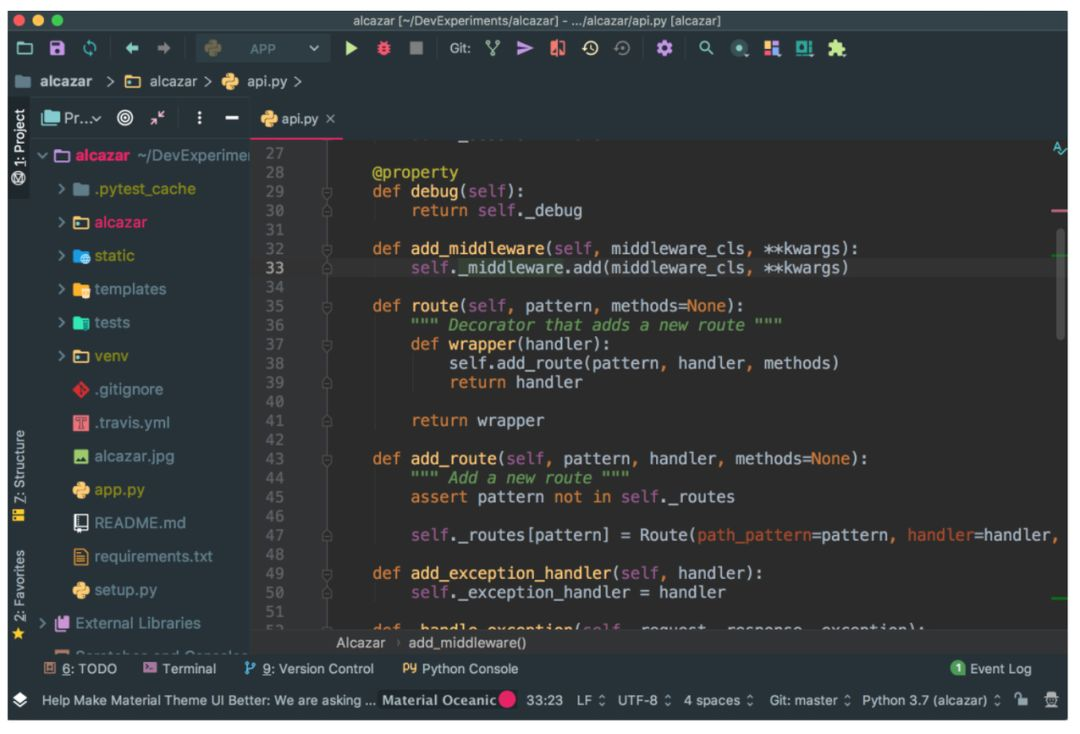The image size is (1080, 734).
Task: Expand the tests folder in the project tree
Action: click(x=62, y=322)
